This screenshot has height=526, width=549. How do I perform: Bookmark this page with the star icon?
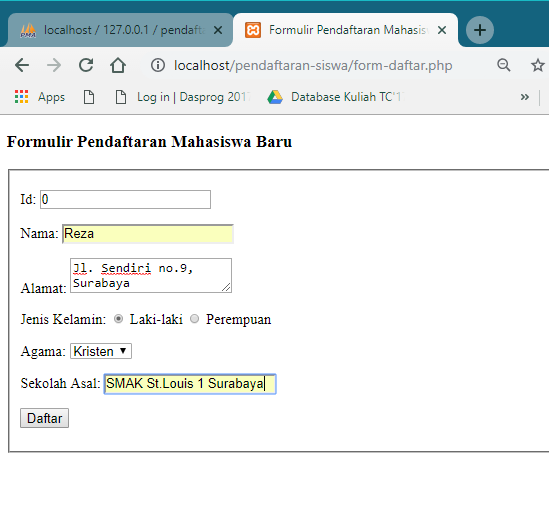(x=537, y=65)
